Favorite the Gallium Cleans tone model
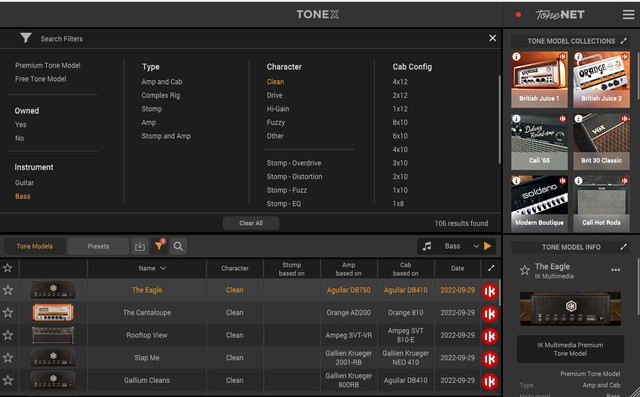Viewport: 640px width, 397px height. pos(8,380)
